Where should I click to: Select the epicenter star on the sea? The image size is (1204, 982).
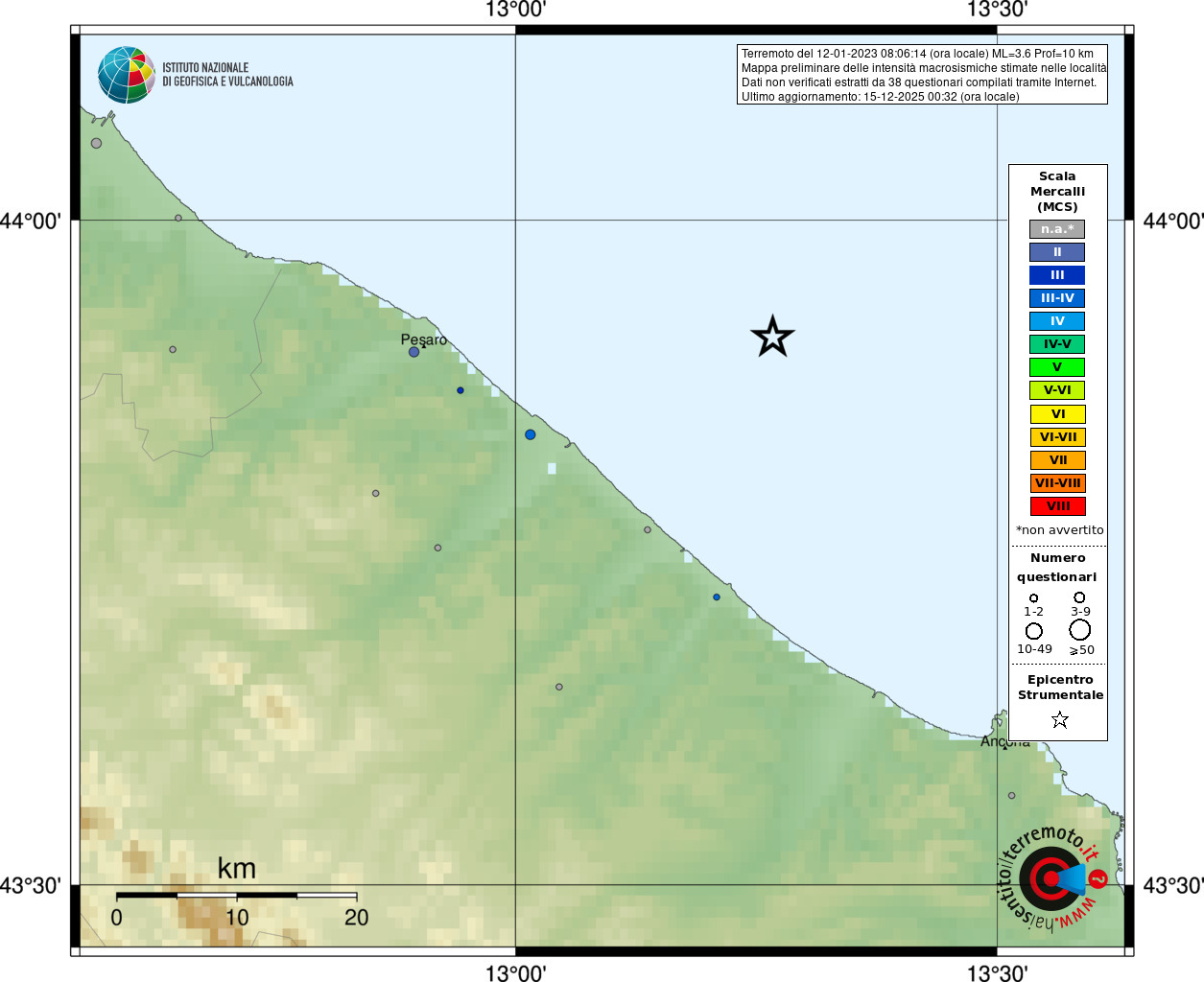click(x=772, y=337)
